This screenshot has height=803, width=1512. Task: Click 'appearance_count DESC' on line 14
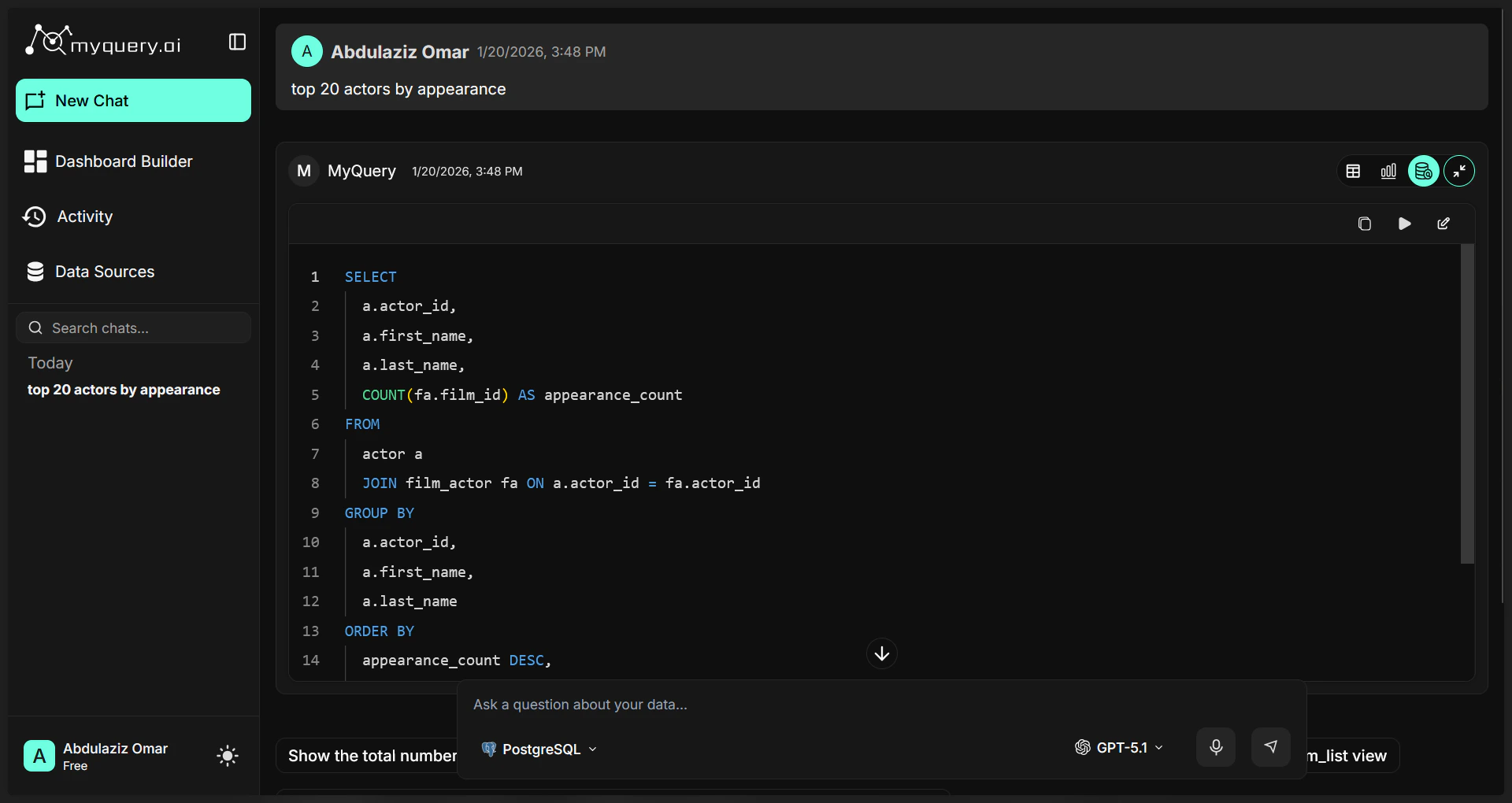453,661
